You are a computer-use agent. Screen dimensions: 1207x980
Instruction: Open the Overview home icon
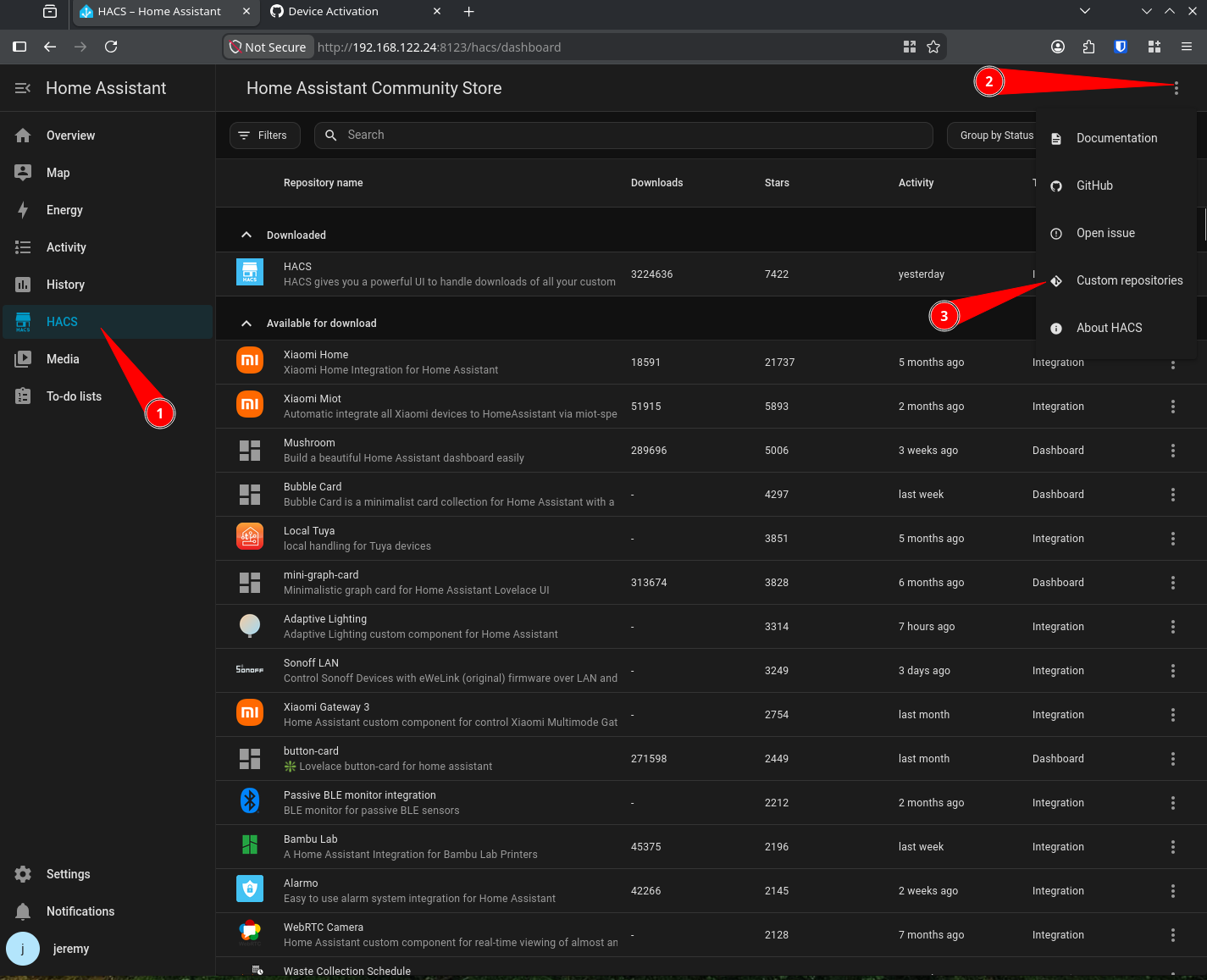[x=23, y=136]
